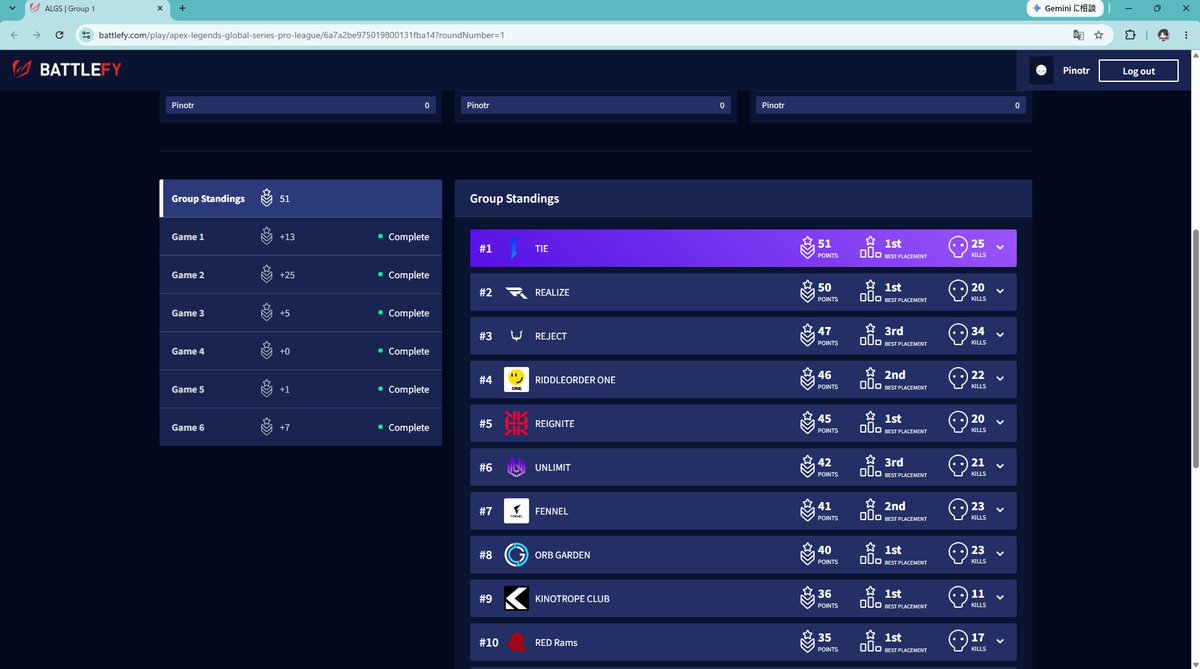This screenshot has height=669, width=1200.
Task: Click the RED Rams team logo
Action: tap(516, 642)
